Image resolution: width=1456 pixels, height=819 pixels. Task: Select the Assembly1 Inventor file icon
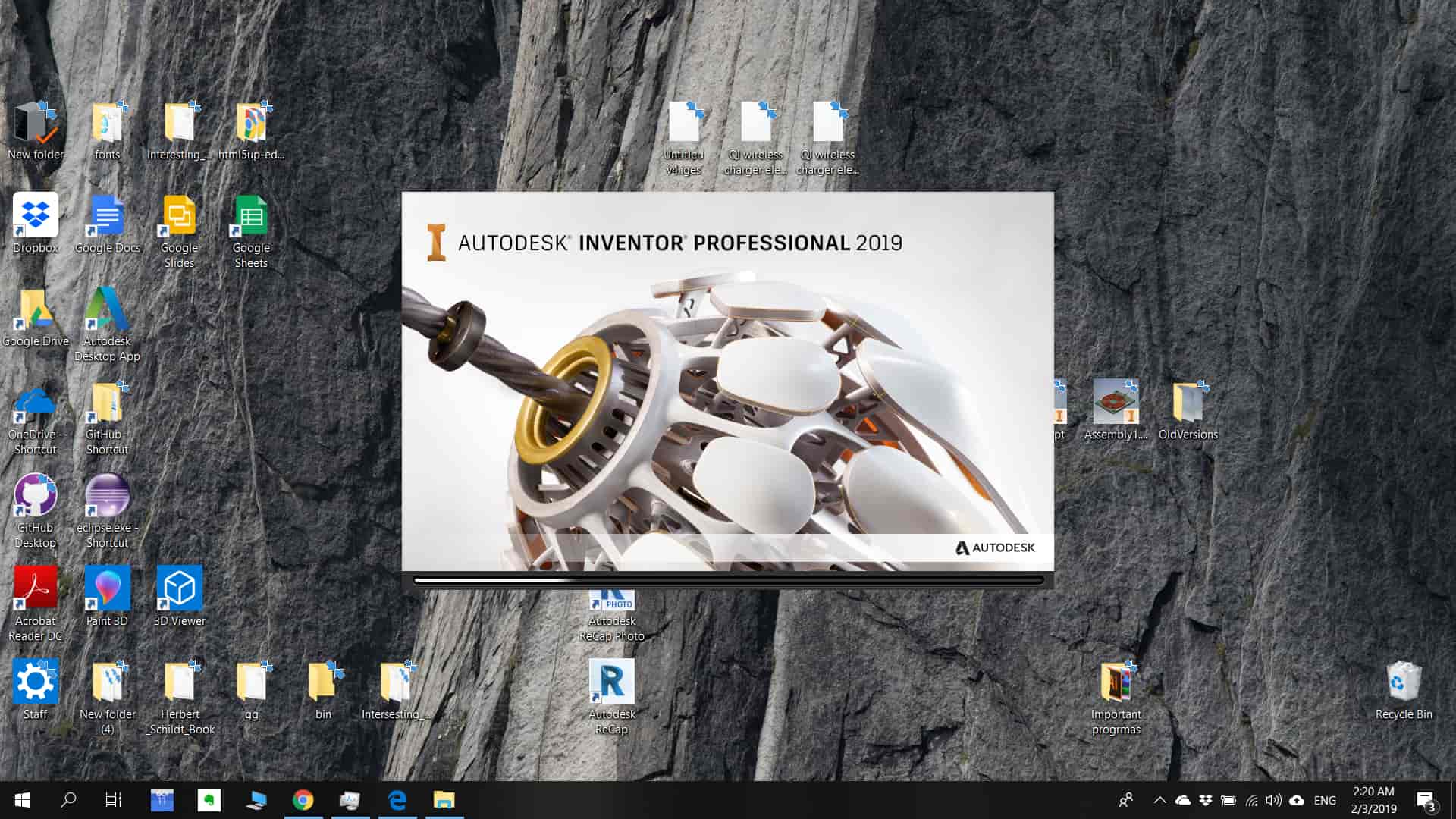pyautogui.click(x=1115, y=403)
